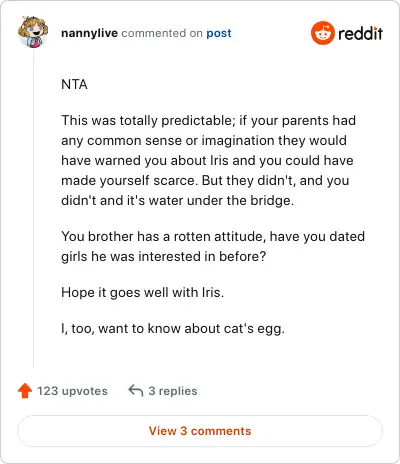
Task: Click the cat's egg sentence
Action: tap(173, 329)
